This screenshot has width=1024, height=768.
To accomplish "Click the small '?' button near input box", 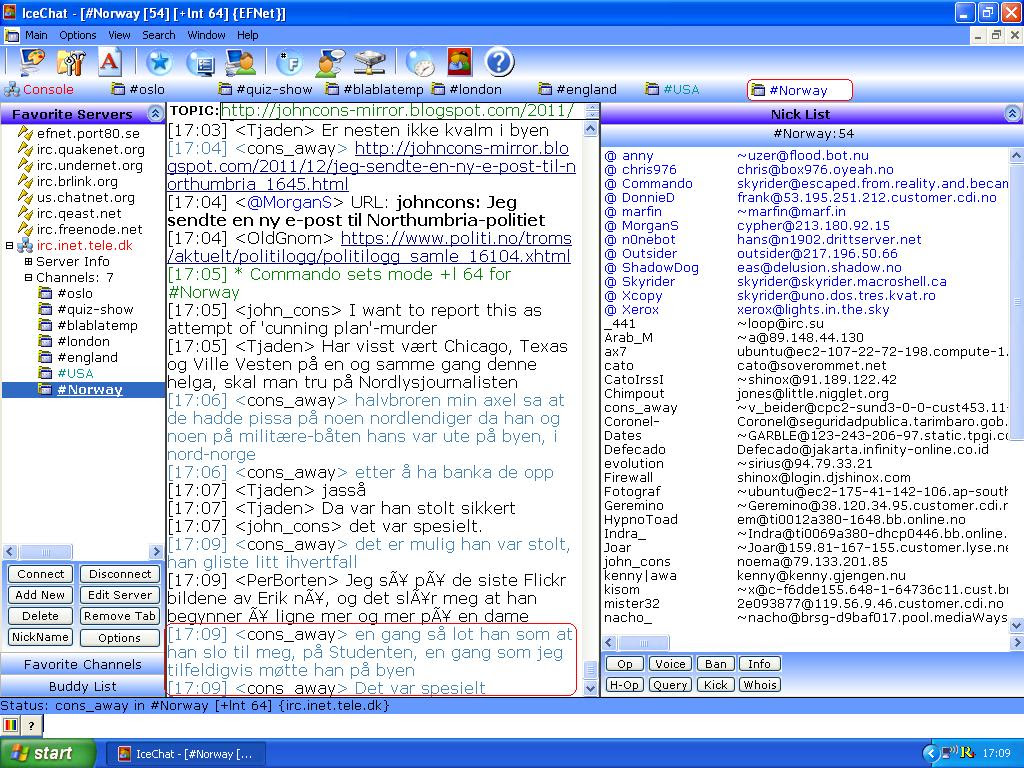I will pos(31,725).
